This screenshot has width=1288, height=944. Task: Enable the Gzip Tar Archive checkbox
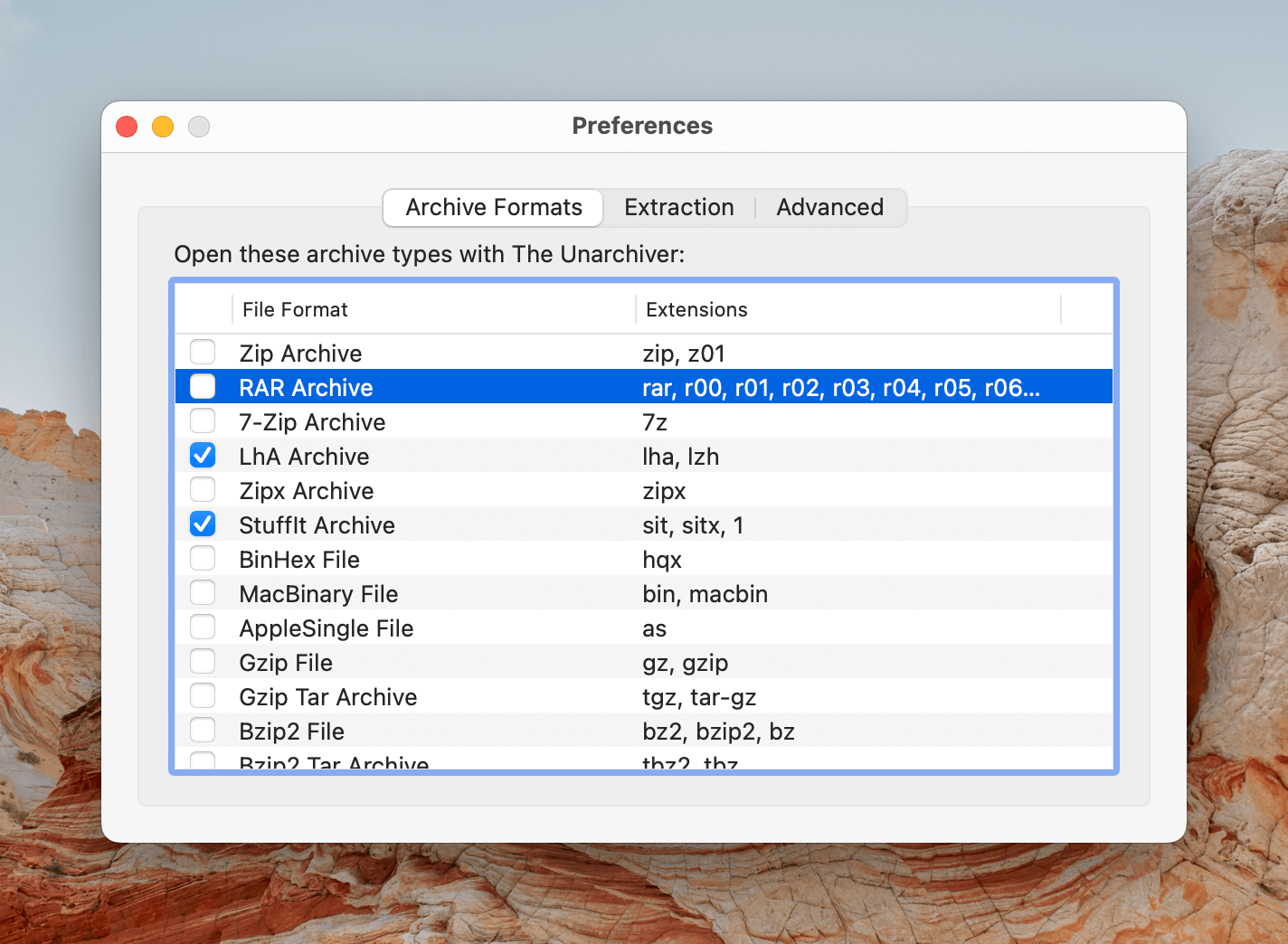[203, 695]
